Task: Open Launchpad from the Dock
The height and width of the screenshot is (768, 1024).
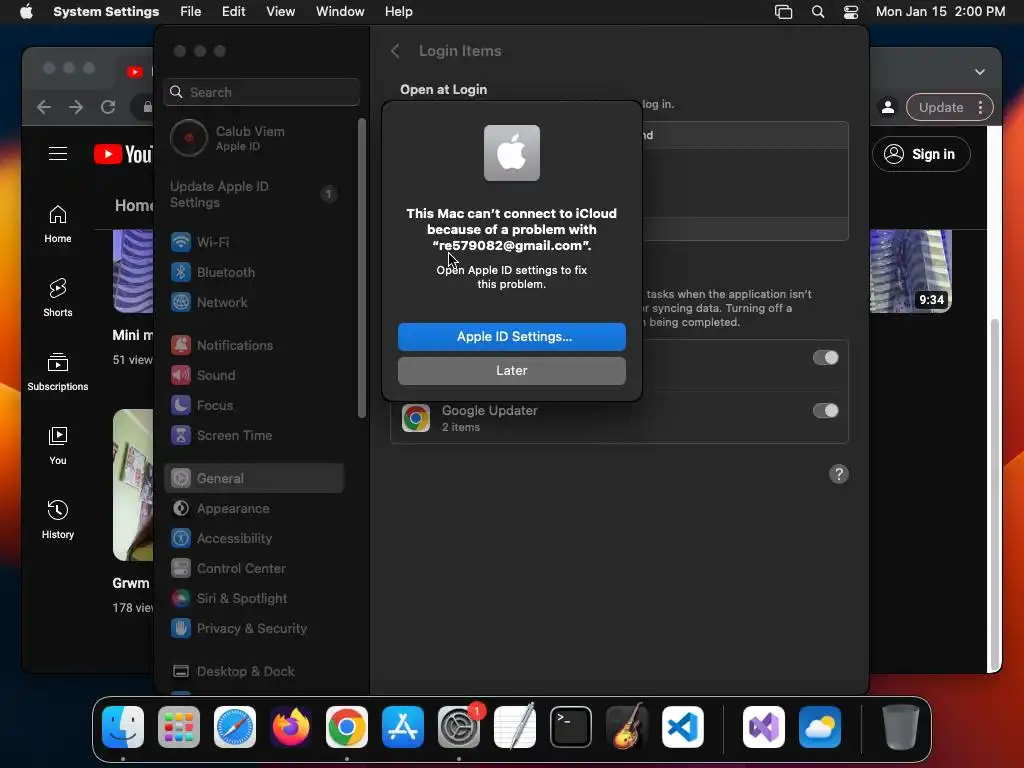Action: coord(179,727)
